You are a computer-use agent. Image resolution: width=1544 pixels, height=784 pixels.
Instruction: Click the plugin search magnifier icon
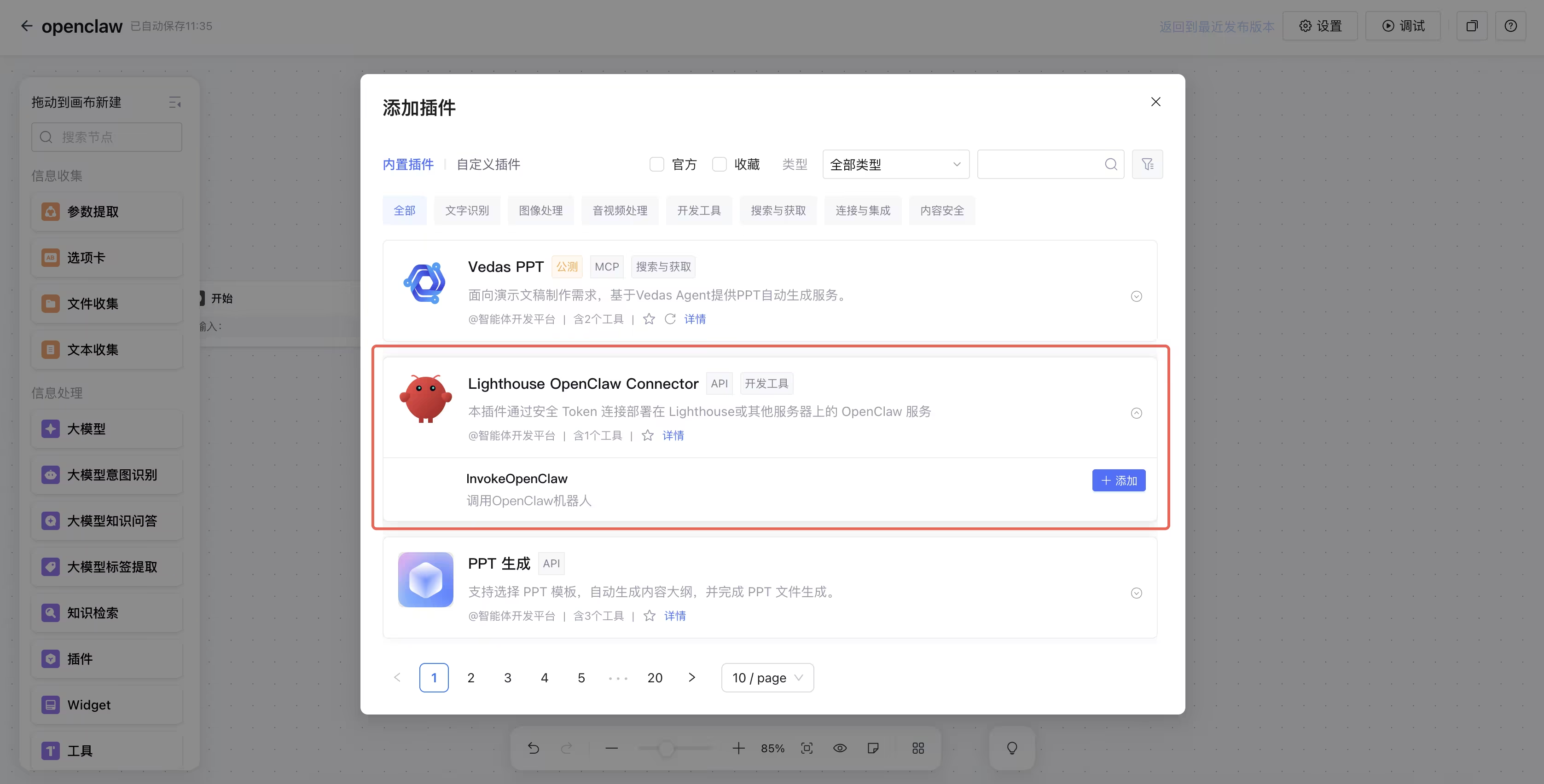click(1111, 164)
